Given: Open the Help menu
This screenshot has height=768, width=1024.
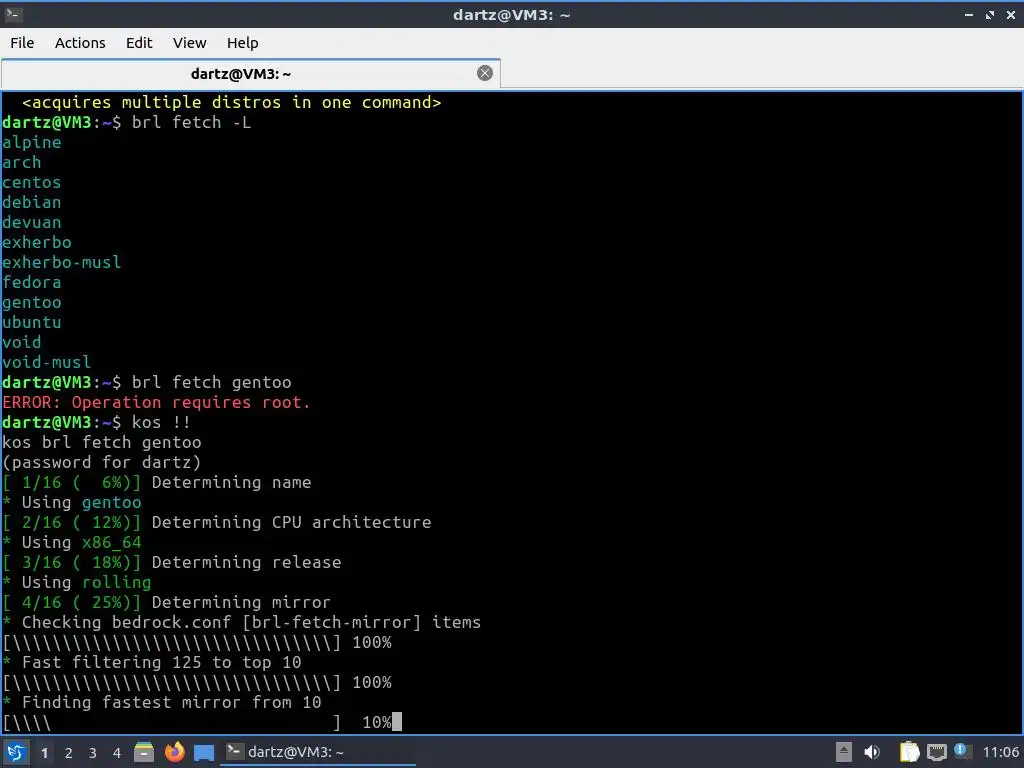Looking at the screenshot, I should [242, 43].
